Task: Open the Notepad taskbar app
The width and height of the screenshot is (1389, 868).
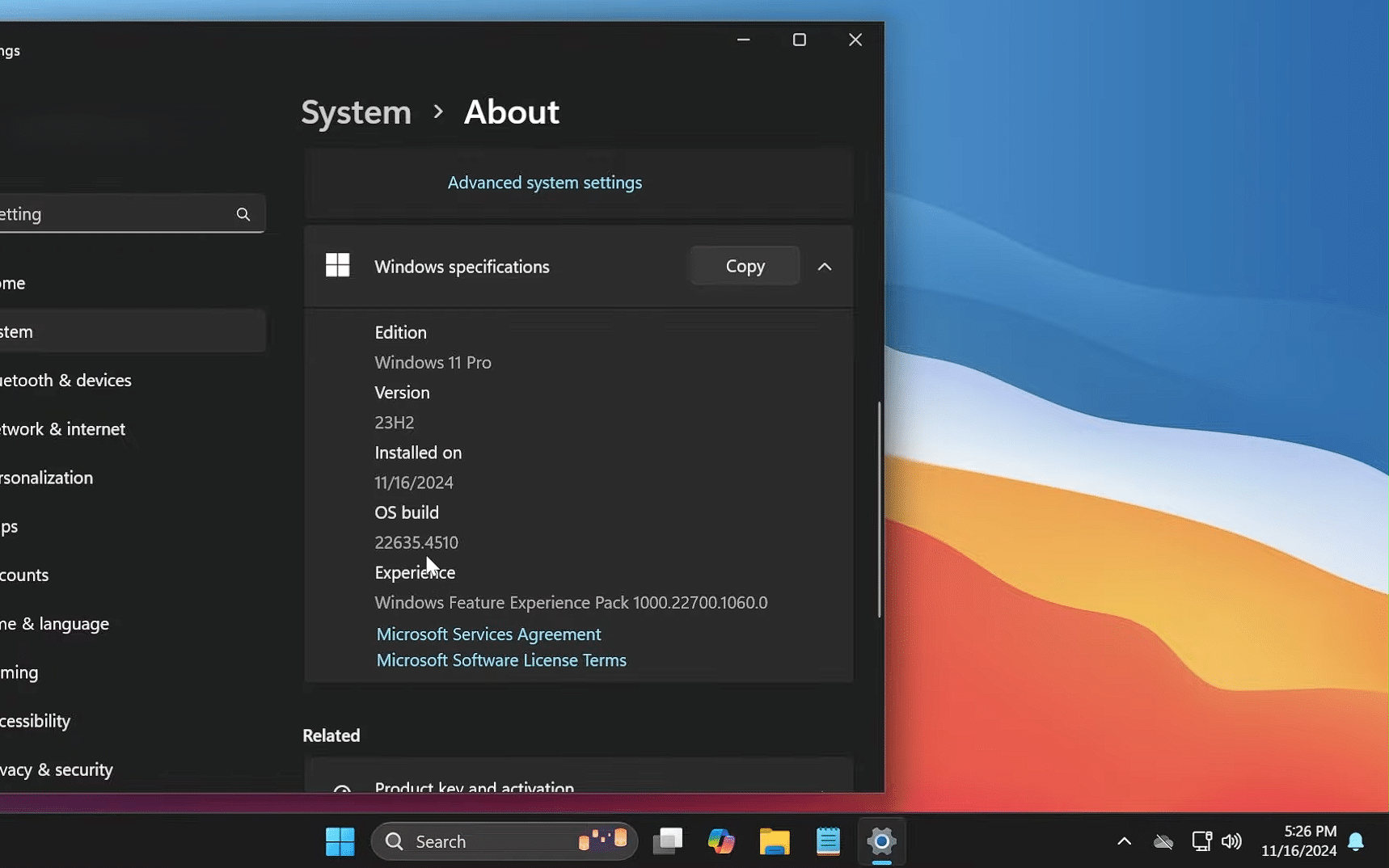Action: click(x=828, y=841)
